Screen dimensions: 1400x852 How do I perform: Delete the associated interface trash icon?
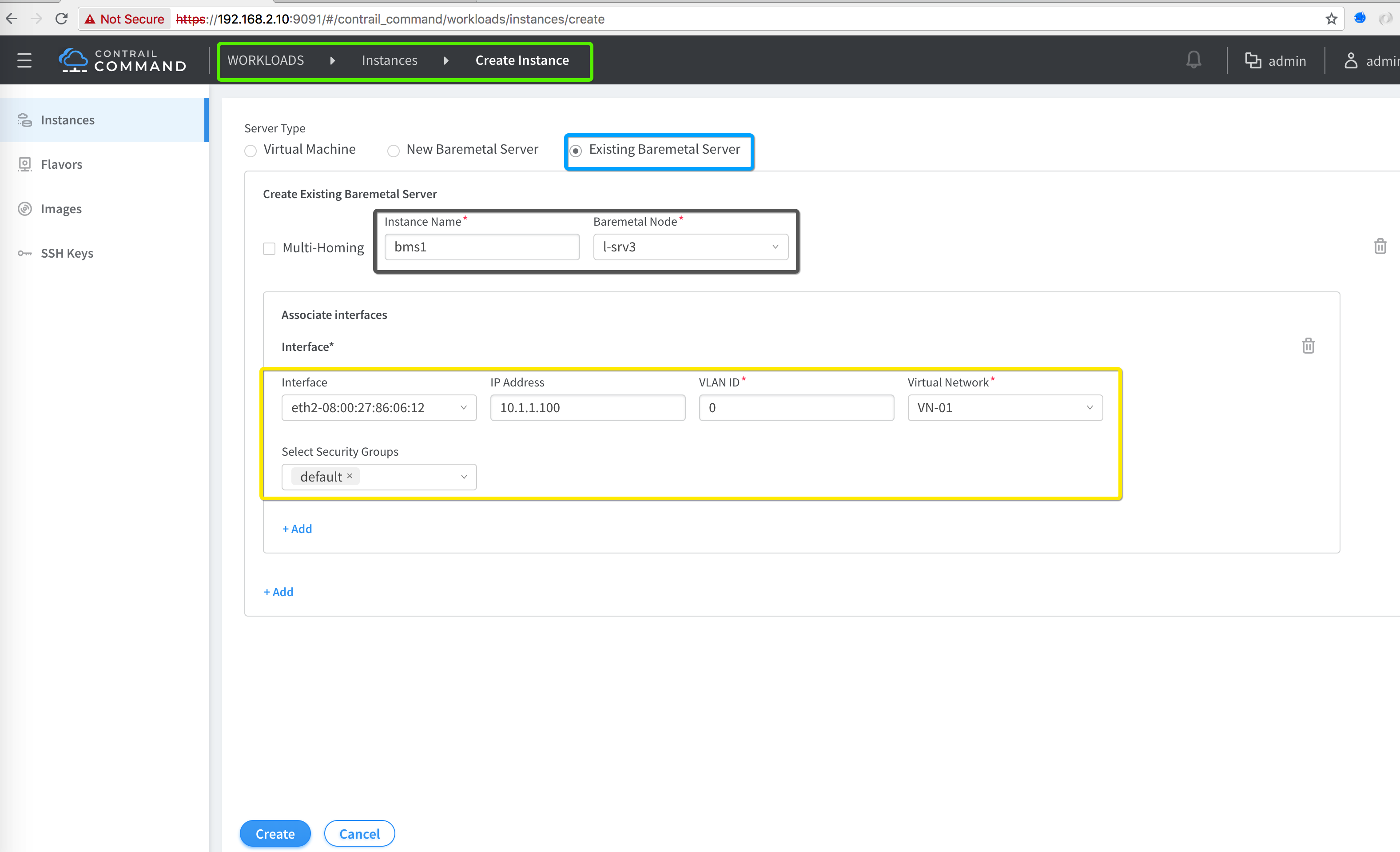coord(1308,346)
